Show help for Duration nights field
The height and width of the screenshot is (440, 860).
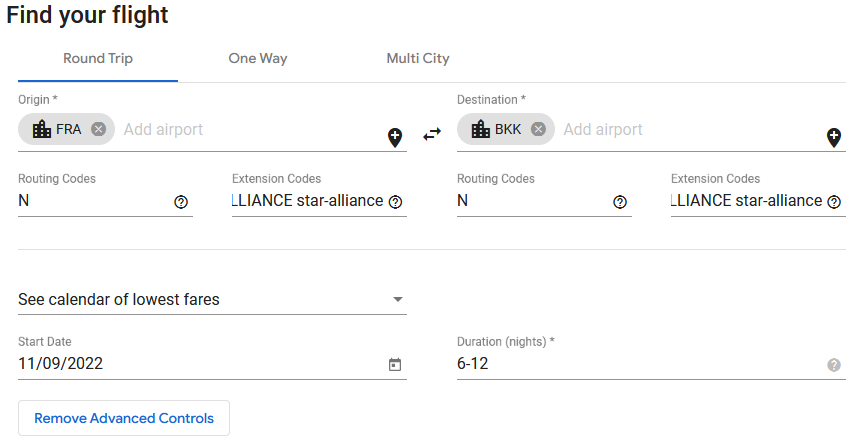834,365
